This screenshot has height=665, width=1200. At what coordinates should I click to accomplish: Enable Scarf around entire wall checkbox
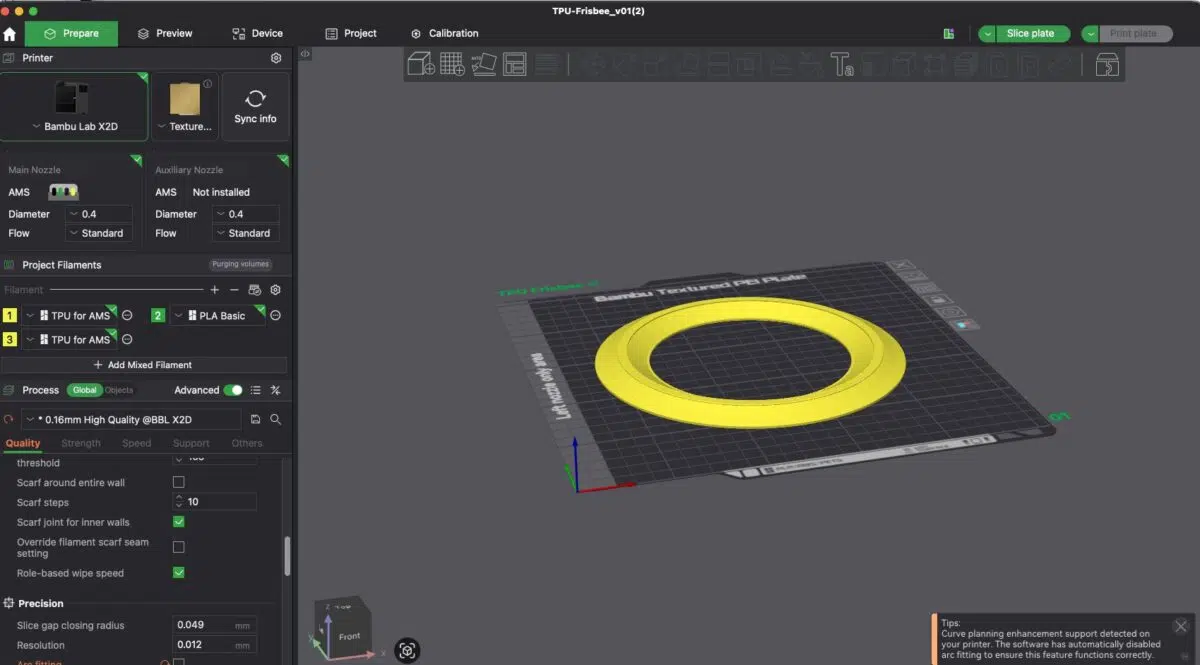[x=179, y=482]
